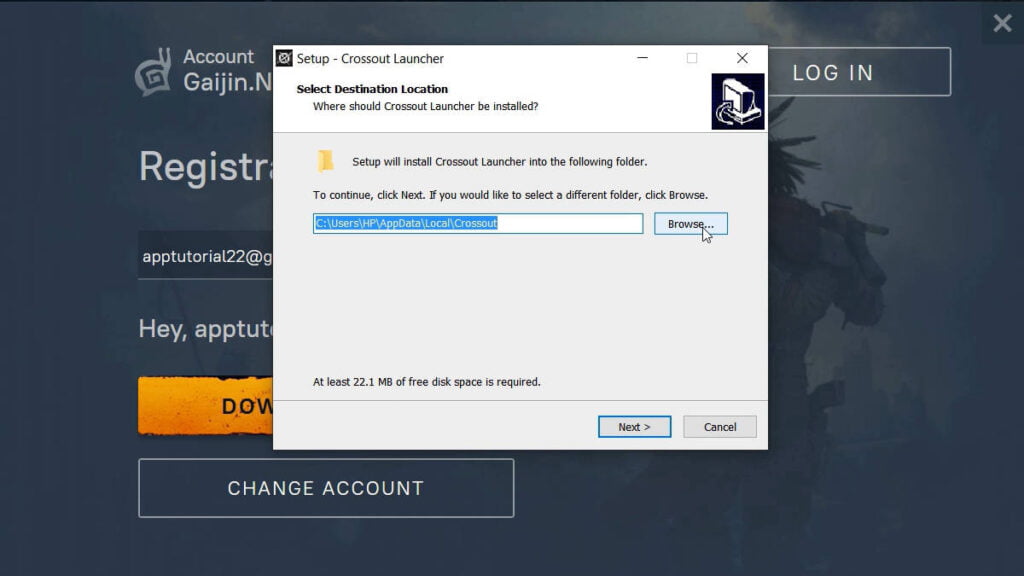Click the maximize button on Setup dialog

(x=691, y=58)
